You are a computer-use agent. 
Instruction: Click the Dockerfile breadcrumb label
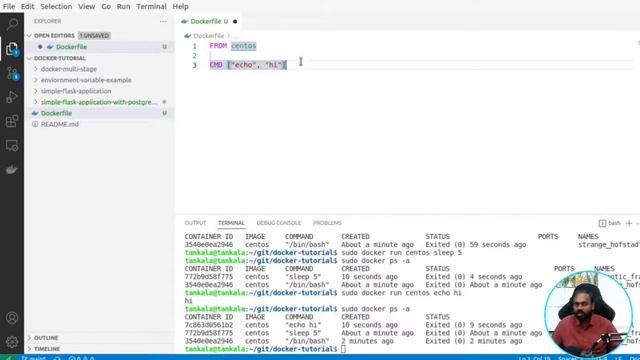tap(209, 36)
